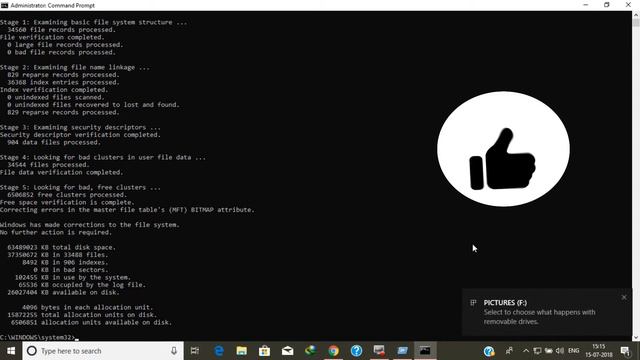Image resolution: width=640 pixels, height=360 pixels.
Task: Close the Administrator Command Prompt window
Action: pos(628,5)
